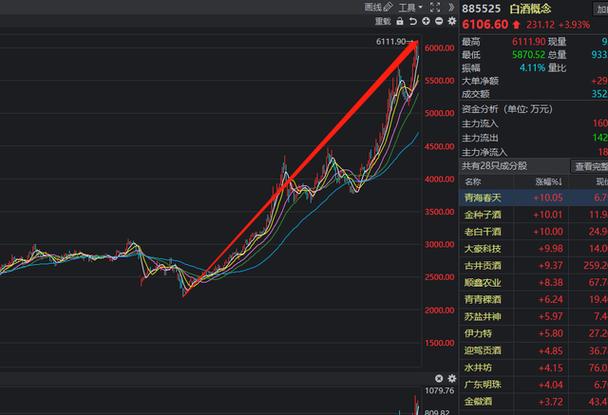The height and width of the screenshot is (415, 608).
Task: Open the 工具 dropdown menu
Action: tap(410, 7)
